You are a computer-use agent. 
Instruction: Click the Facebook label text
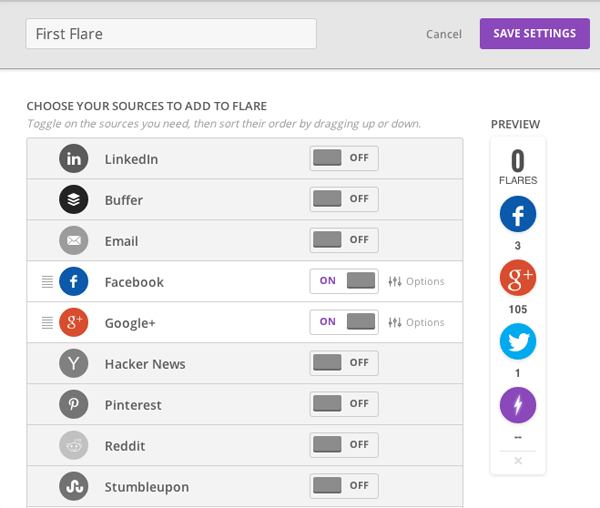(134, 282)
